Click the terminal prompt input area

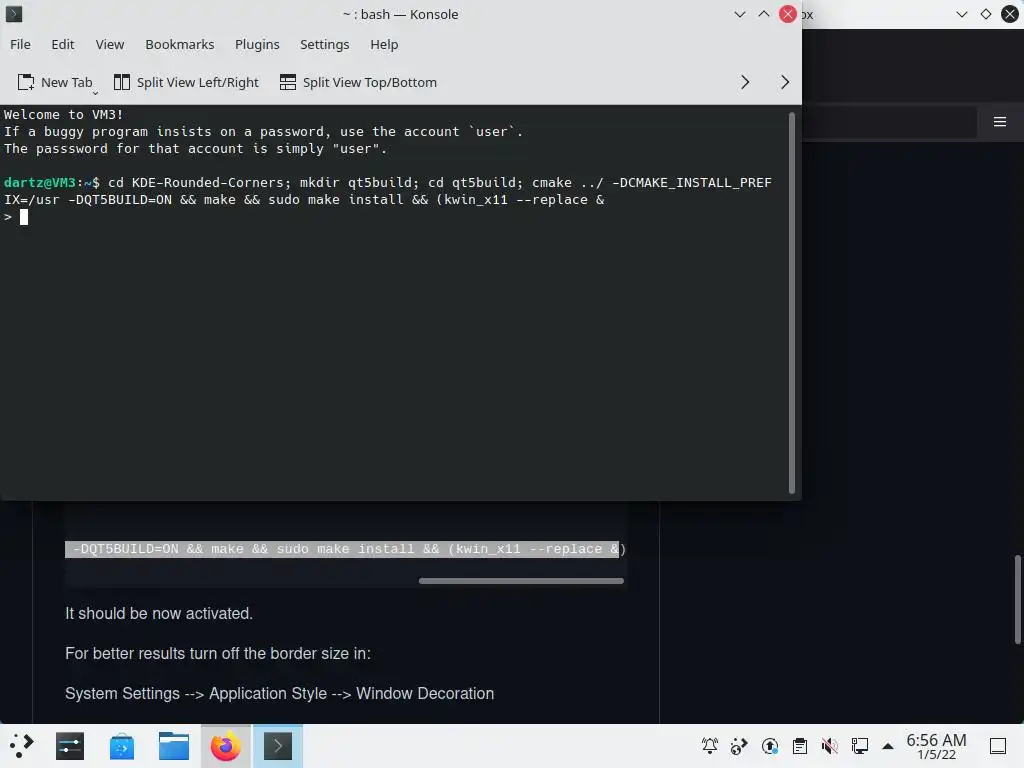pyautogui.click(x=24, y=217)
